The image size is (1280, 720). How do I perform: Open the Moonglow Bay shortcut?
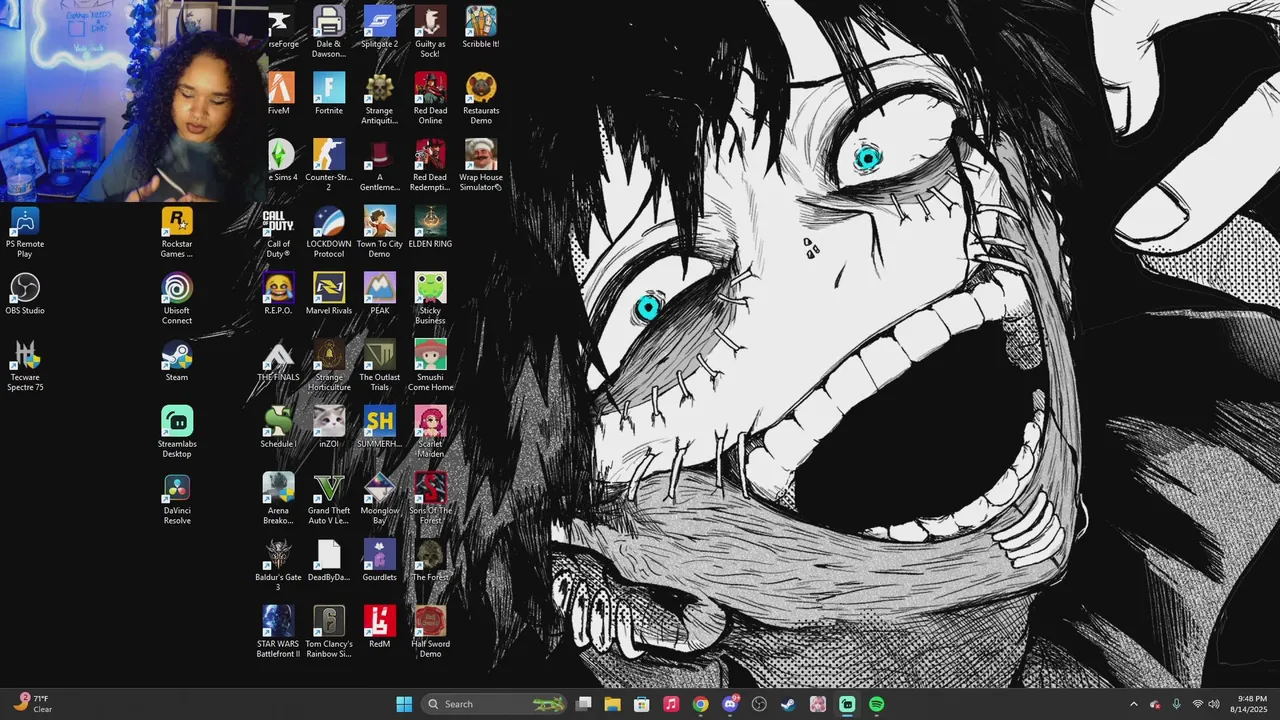(x=380, y=498)
